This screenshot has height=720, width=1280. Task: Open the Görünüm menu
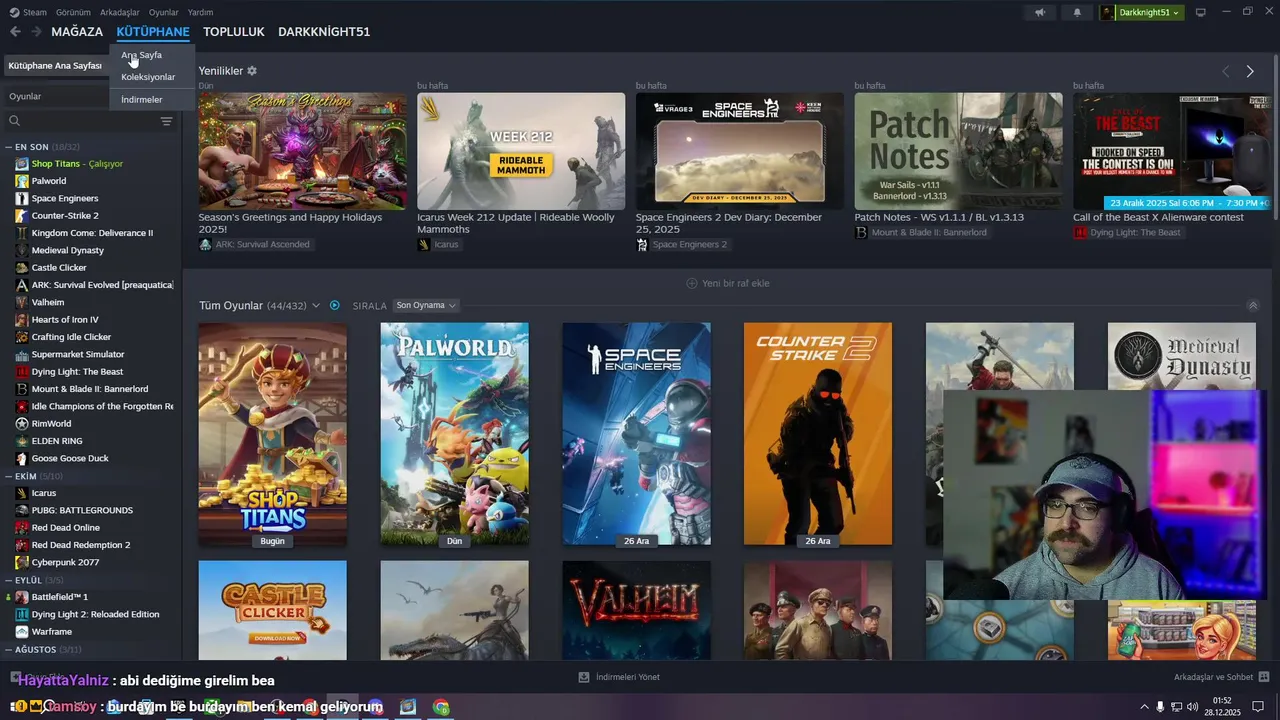73,12
